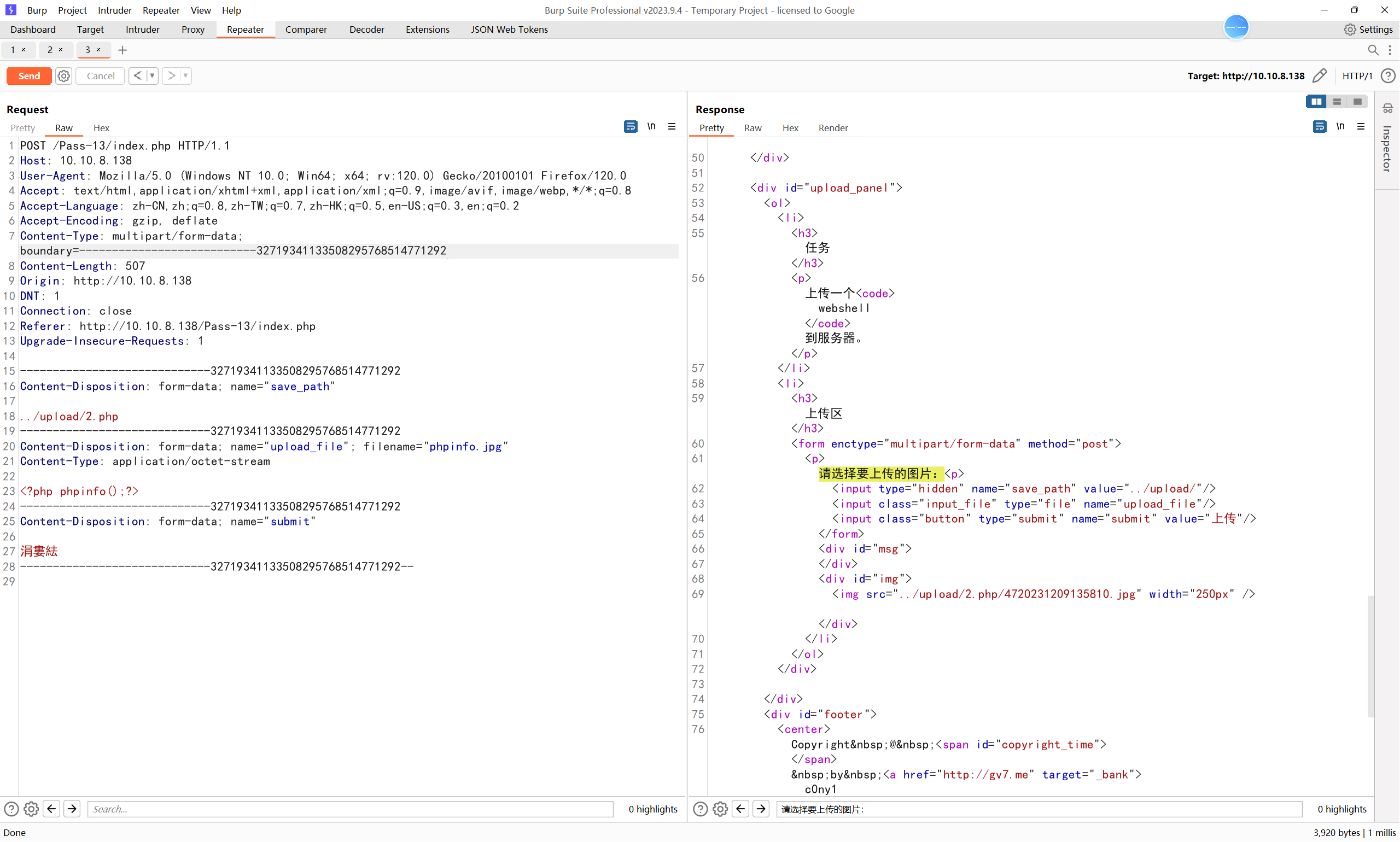Select top-bottom layout view

pyautogui.click(x=1337, y=102)
